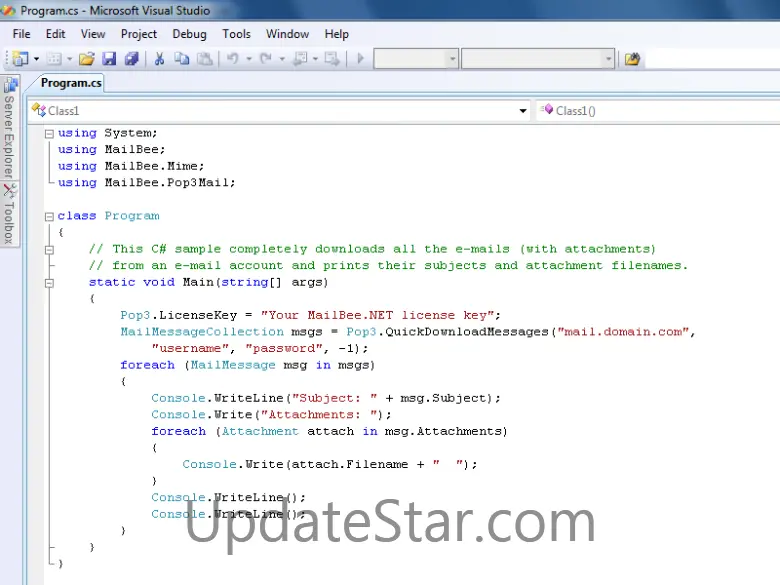Click 'using MailBee.Pop3Mail;' code line

(146, 183)
